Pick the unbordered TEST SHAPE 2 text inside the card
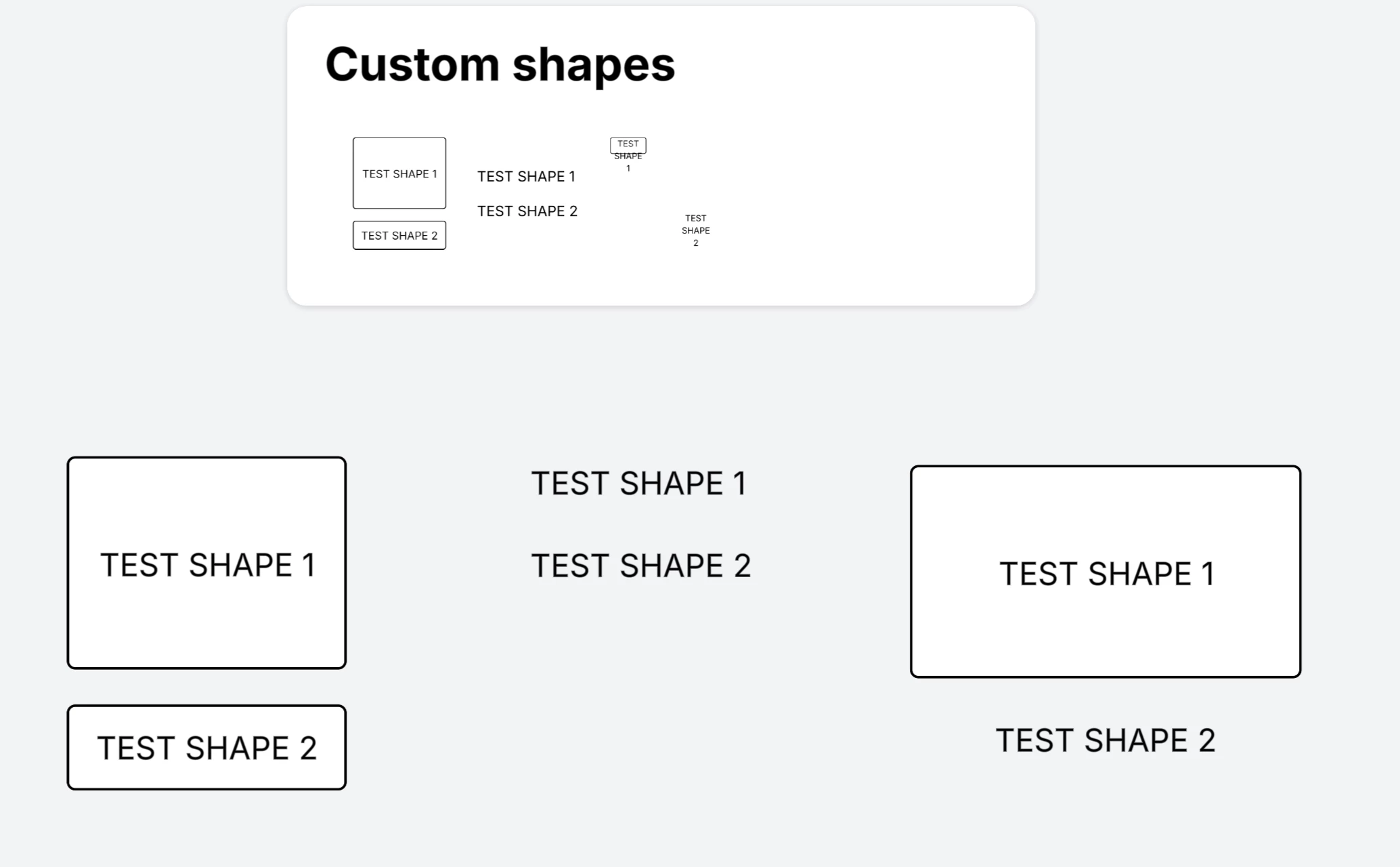 [527, 211]
